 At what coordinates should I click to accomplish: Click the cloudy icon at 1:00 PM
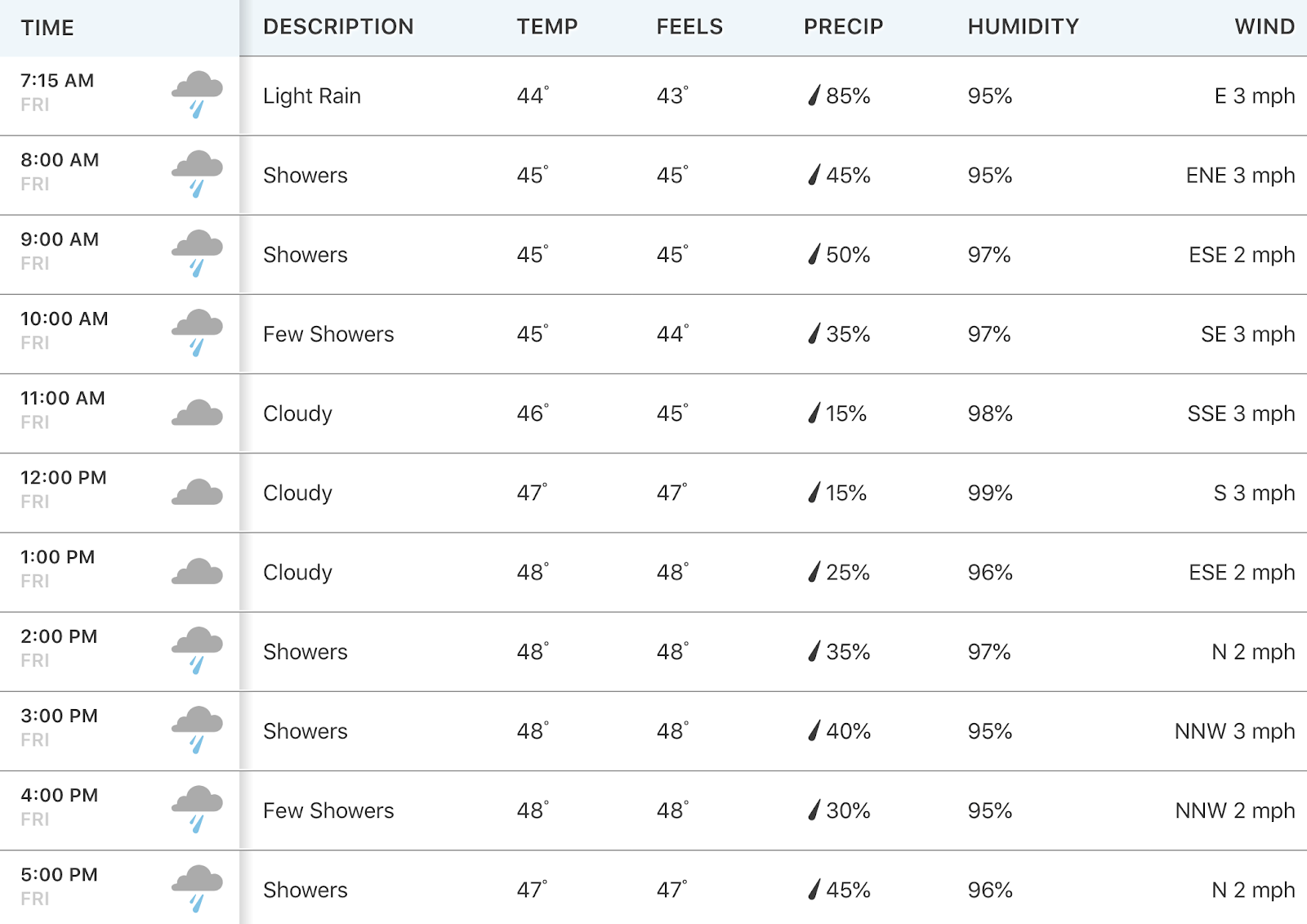[x=197, y=571]
